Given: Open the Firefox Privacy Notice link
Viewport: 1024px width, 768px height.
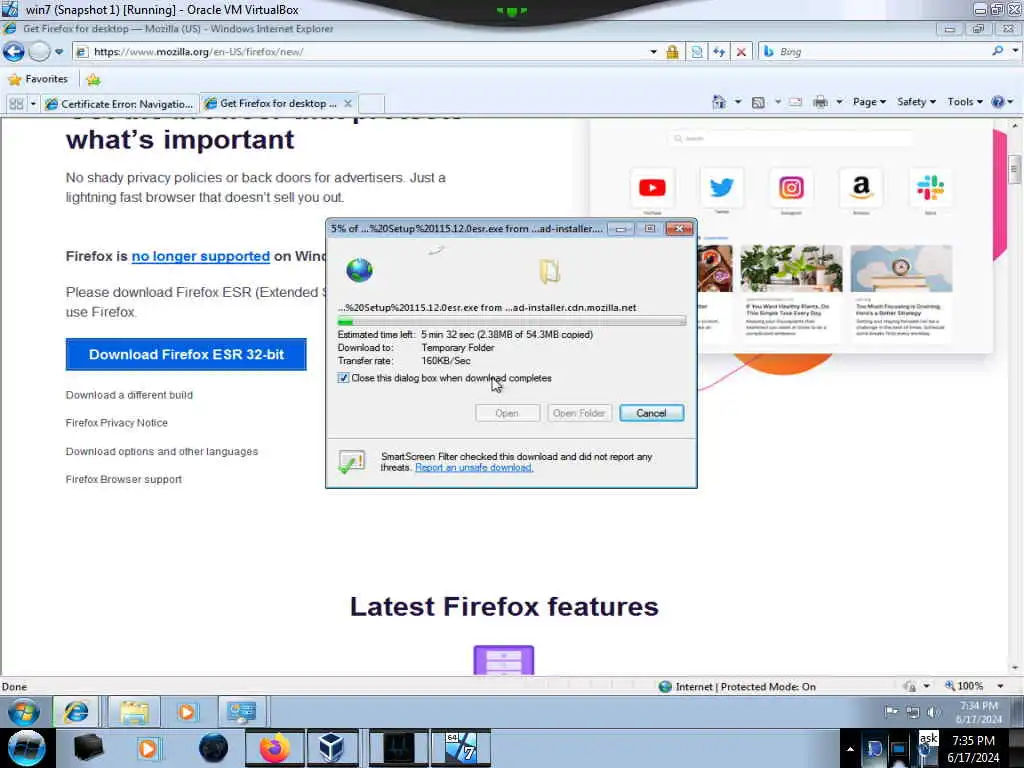Looking at the screenshot, I should [117, 423].
